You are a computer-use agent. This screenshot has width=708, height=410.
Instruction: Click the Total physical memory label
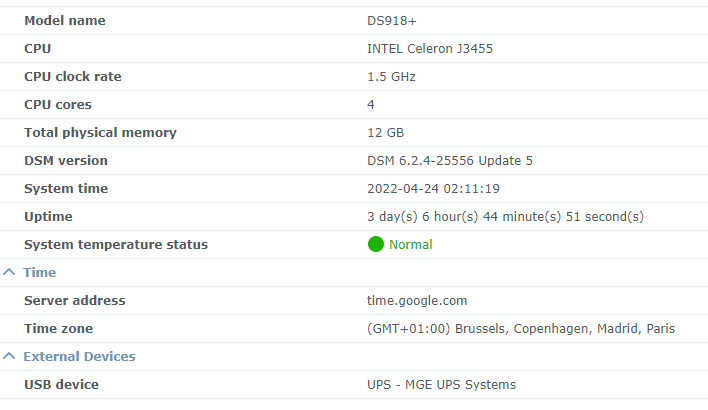click(100, 132)
